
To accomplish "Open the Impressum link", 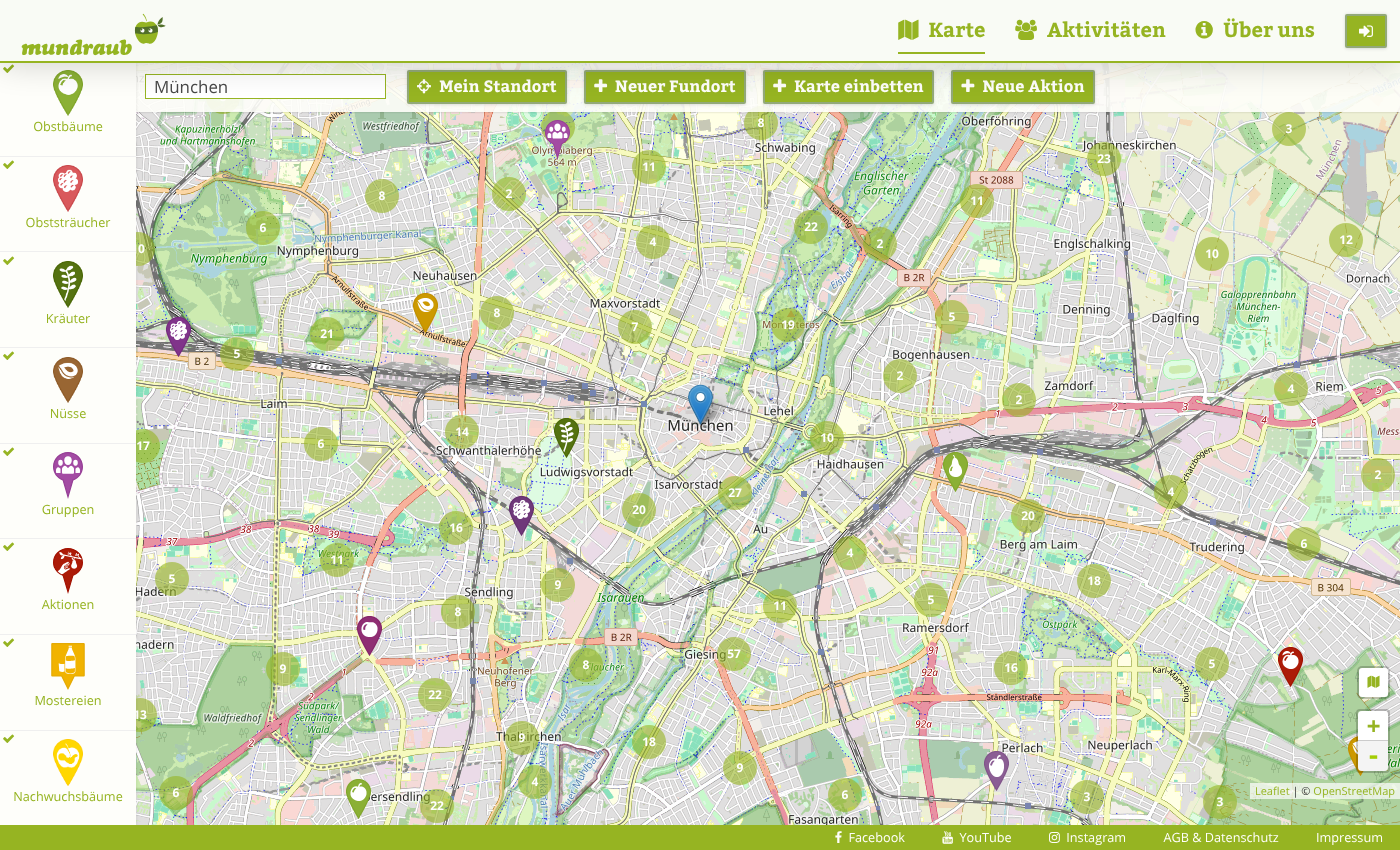I will (x=1349, y=838).
